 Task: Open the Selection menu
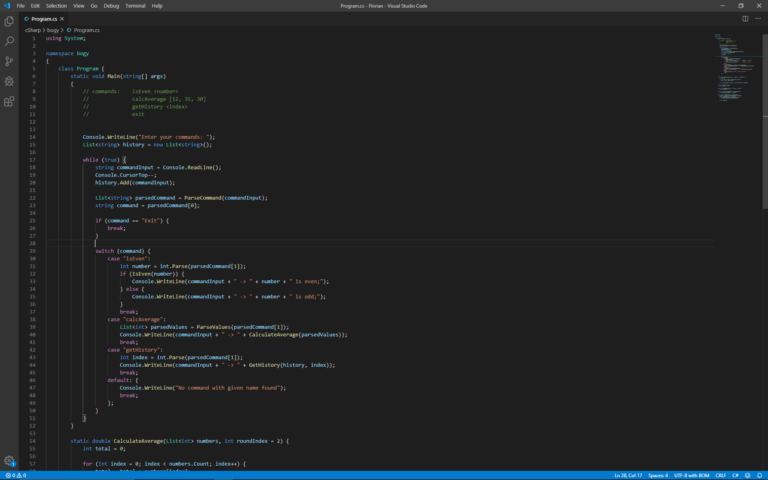tap(56, 5)
